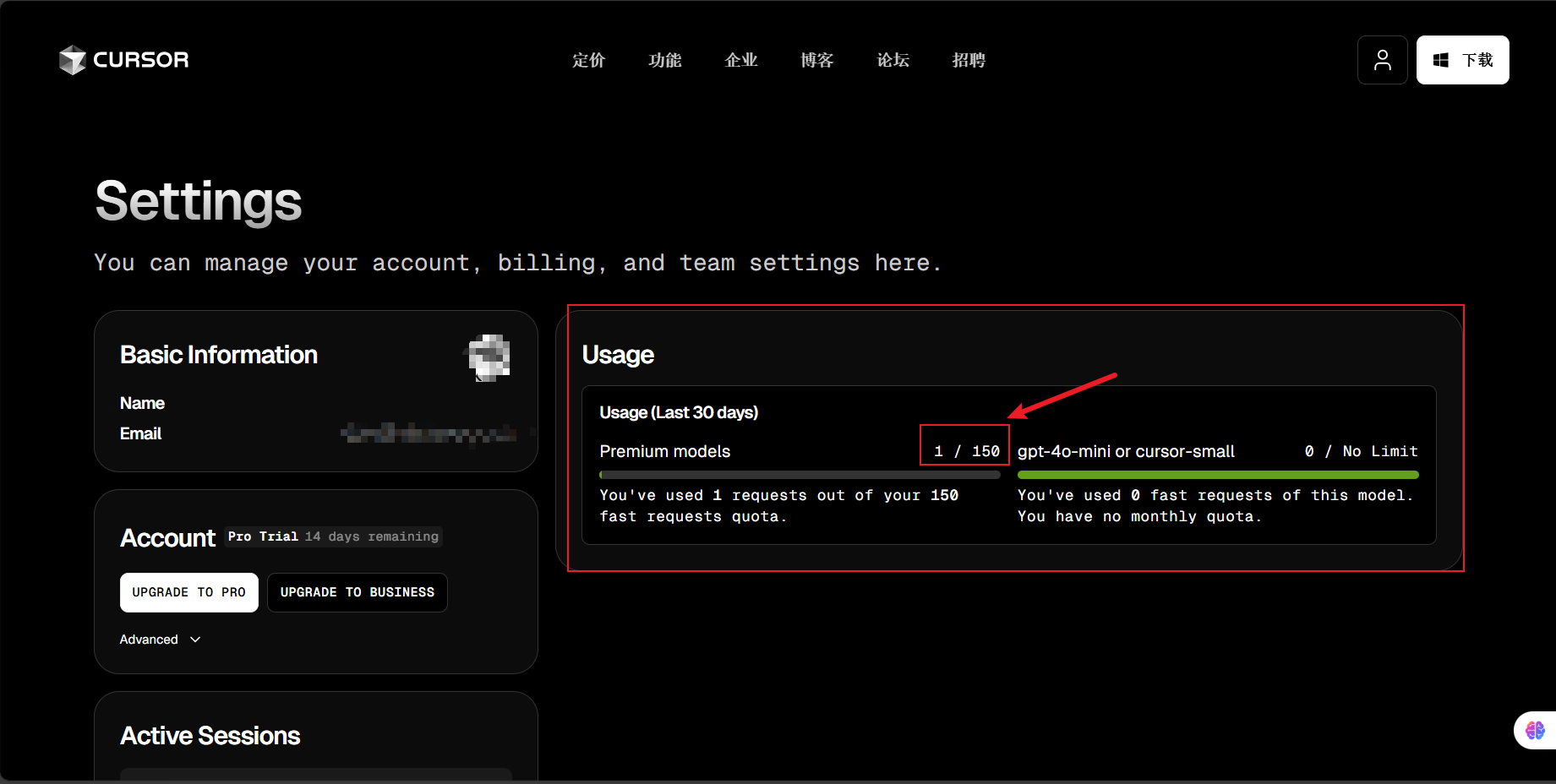Open the 招聘 careers link
Screen dimensions: 1556x784
[x=969, y=60]
